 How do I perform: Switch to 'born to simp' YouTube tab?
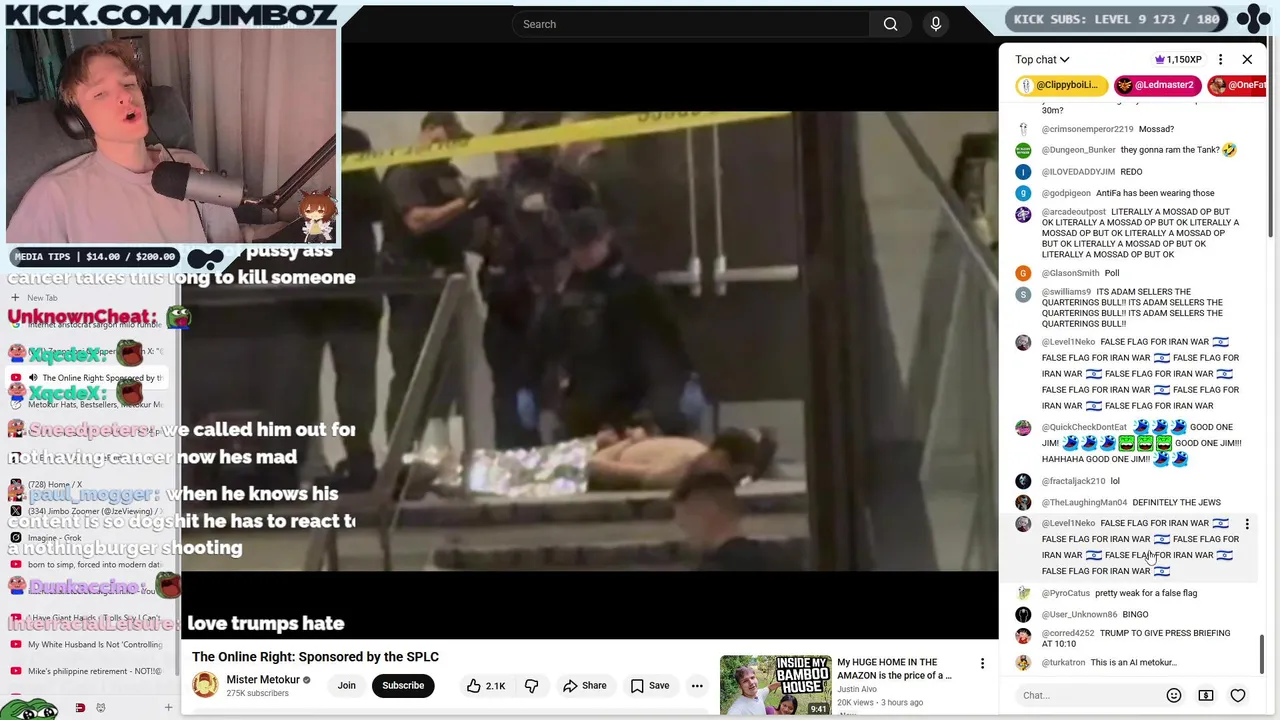(x=86, y=565)
